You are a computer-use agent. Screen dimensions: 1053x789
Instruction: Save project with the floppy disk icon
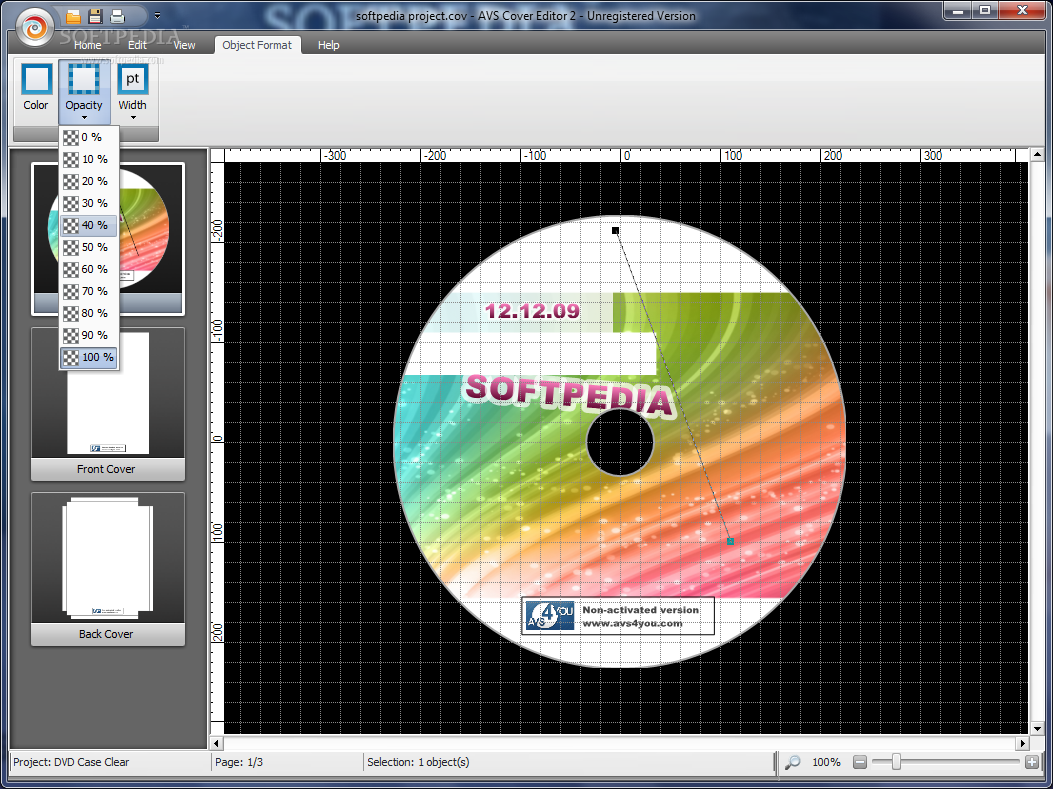point(95,16)
